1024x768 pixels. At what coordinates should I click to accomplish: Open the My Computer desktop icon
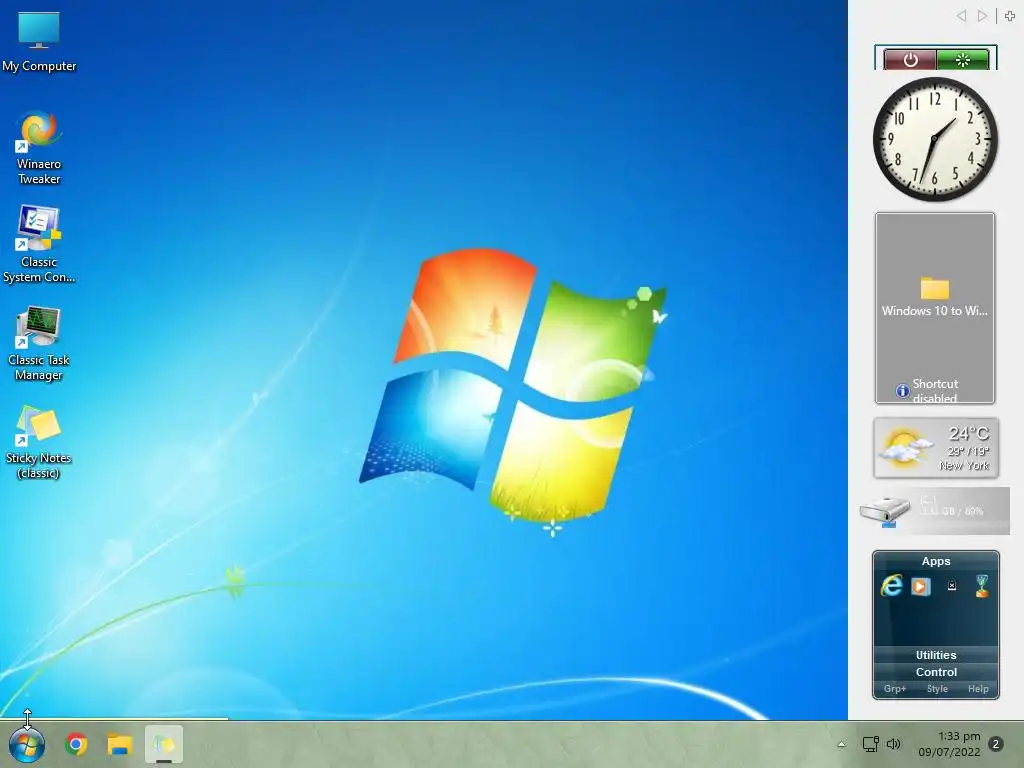pyautogui.click(x=39, y=41)
